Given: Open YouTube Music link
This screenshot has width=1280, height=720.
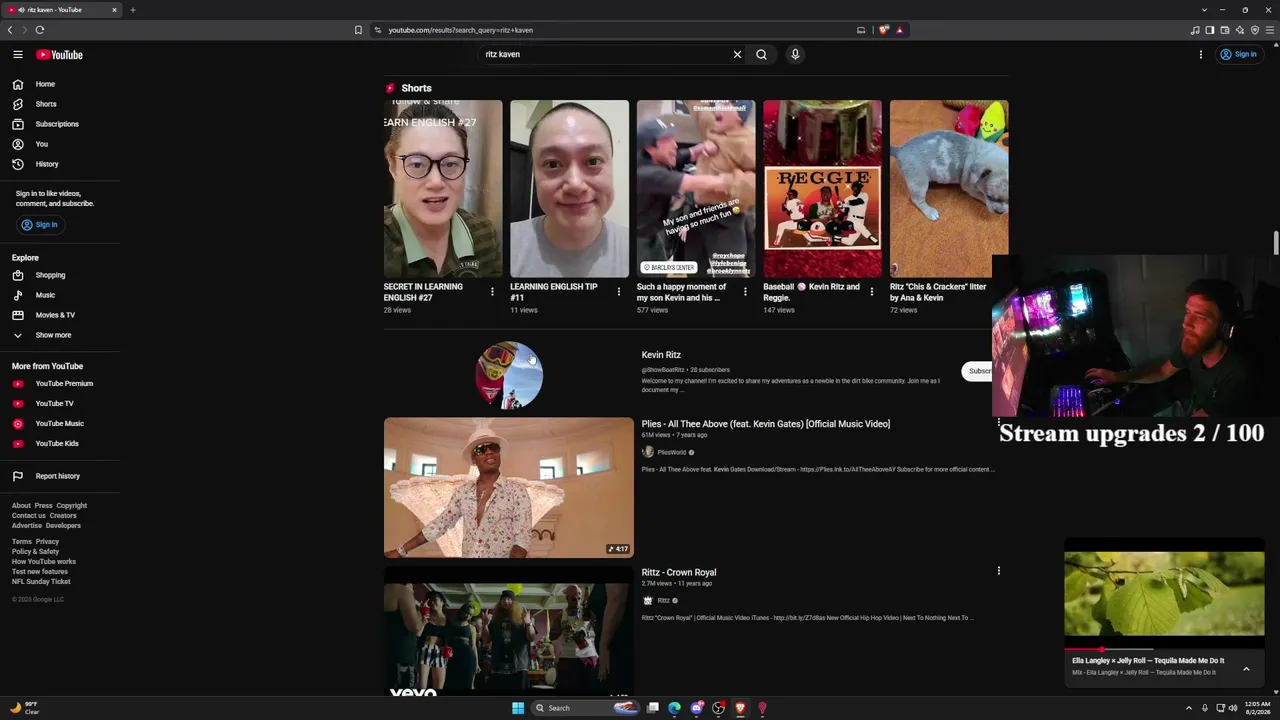Looking at the screenshot, I should [60, 424].
